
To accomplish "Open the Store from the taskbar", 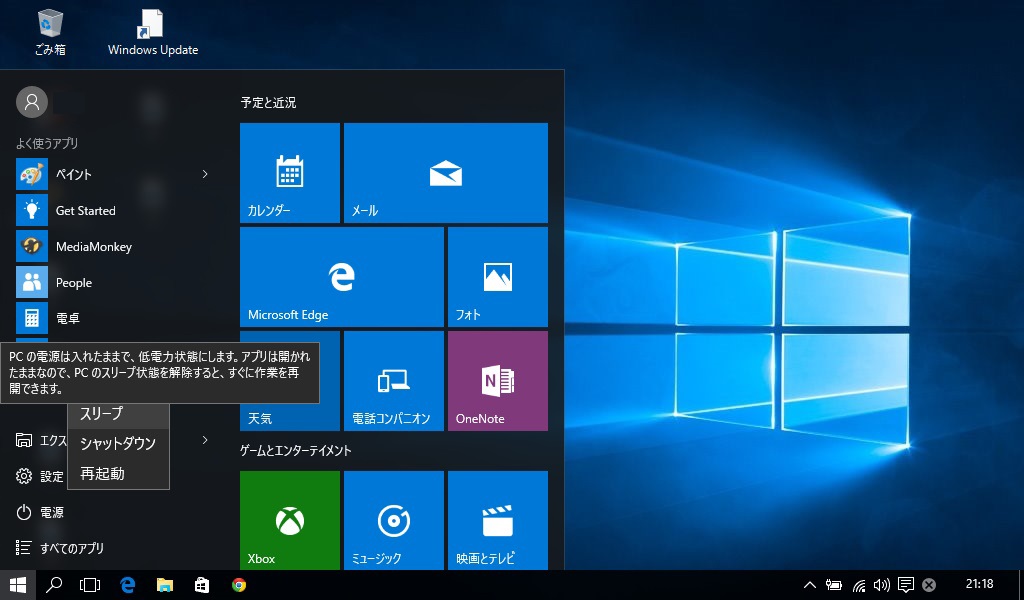I will pos(202,585).
